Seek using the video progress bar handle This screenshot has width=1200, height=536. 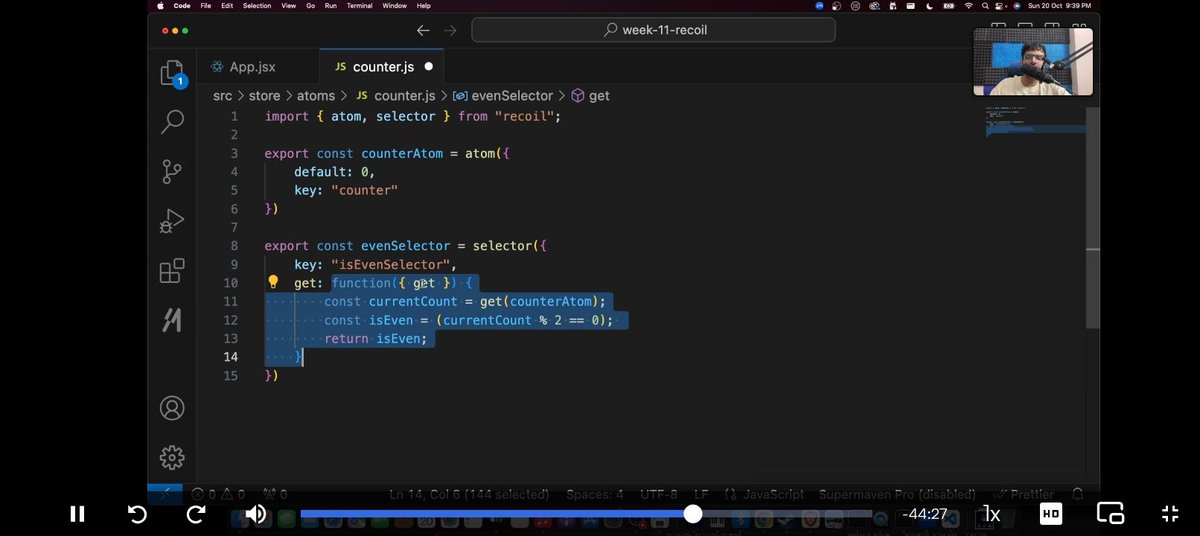tap(693, 514)
